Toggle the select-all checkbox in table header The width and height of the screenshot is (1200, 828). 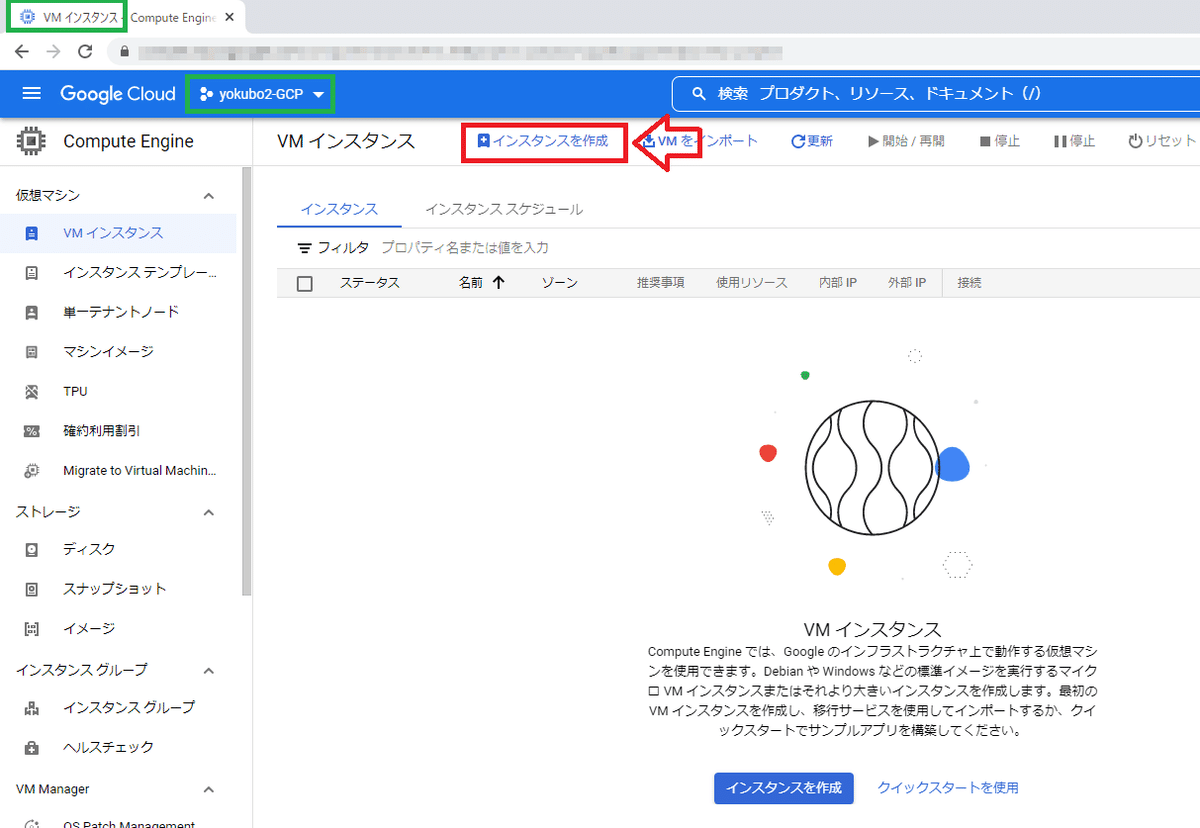(x=305, y=284)
